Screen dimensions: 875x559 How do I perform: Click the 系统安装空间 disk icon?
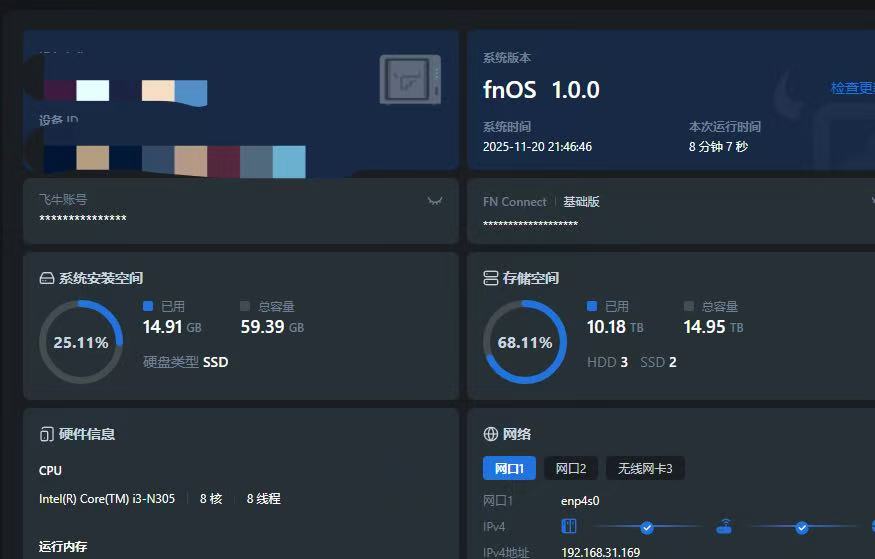tap(47, 278)
